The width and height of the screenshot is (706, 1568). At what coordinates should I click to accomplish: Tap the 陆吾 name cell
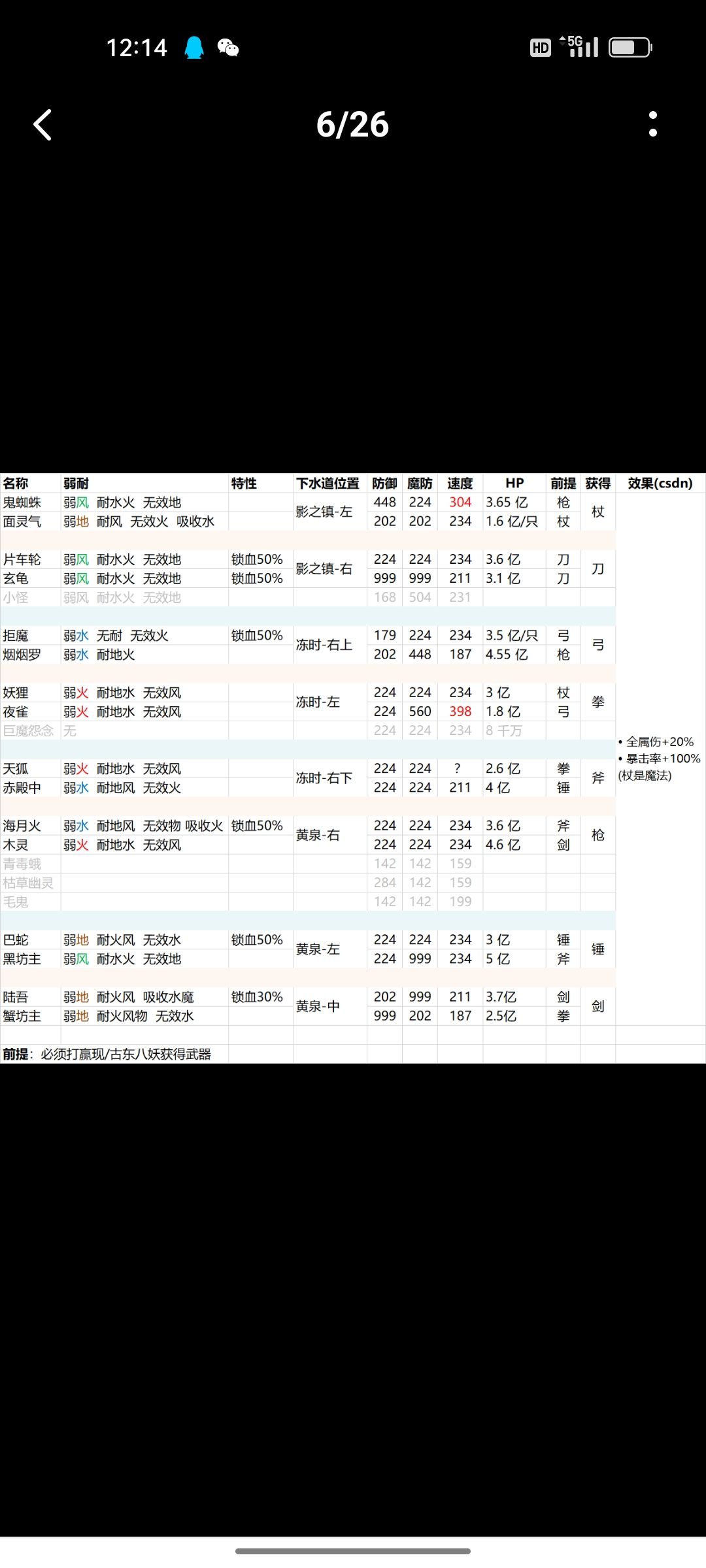point(16,997)
